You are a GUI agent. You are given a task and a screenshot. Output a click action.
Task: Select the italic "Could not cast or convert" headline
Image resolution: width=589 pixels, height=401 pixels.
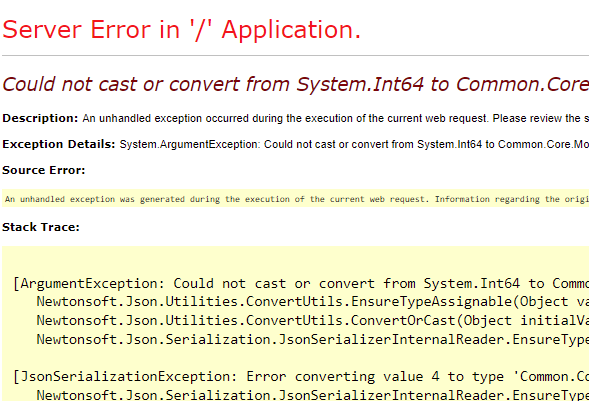[x=296, y=84]
